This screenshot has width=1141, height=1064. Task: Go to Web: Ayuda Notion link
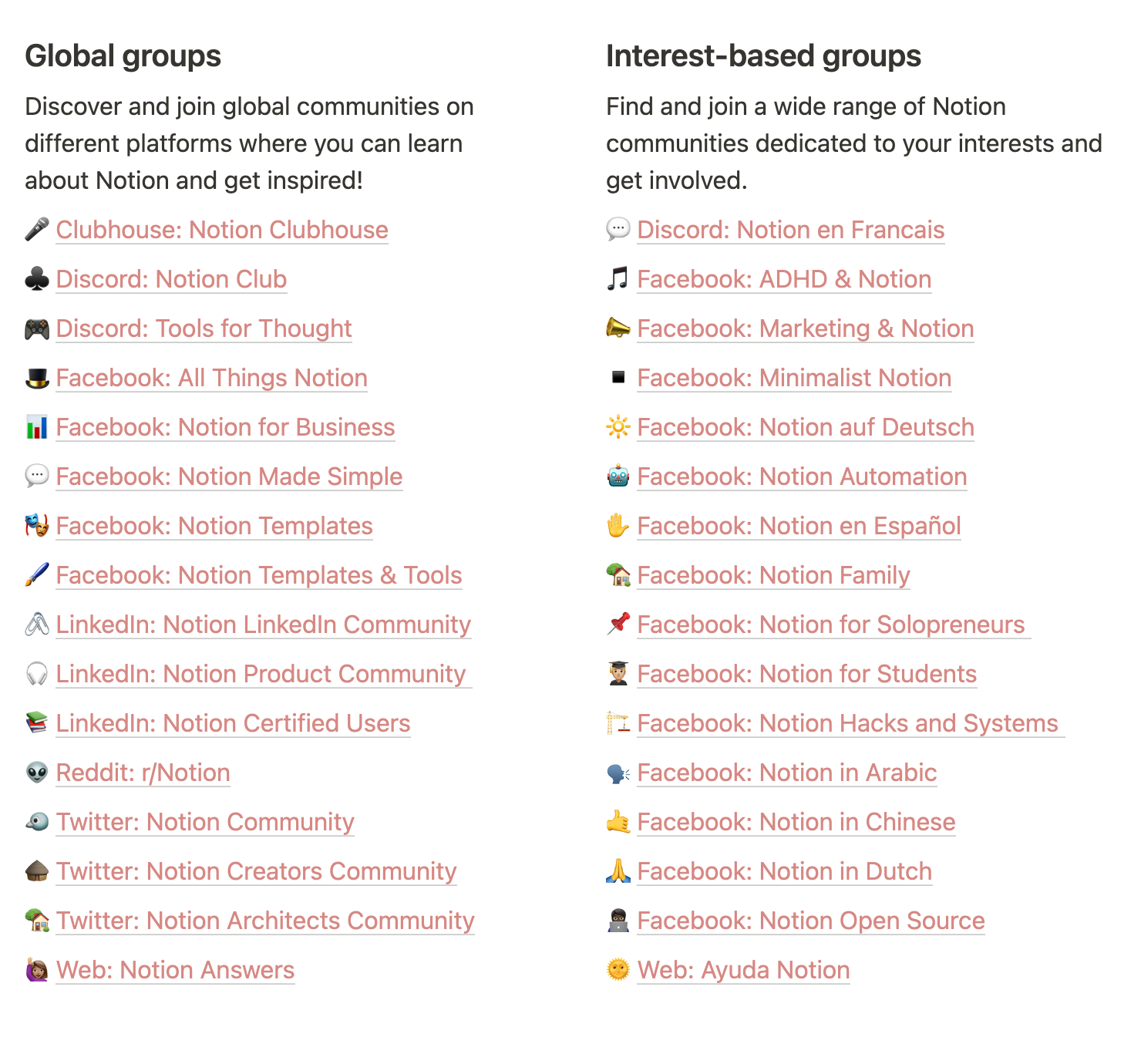pyautogui.click(x=743, y=971)
